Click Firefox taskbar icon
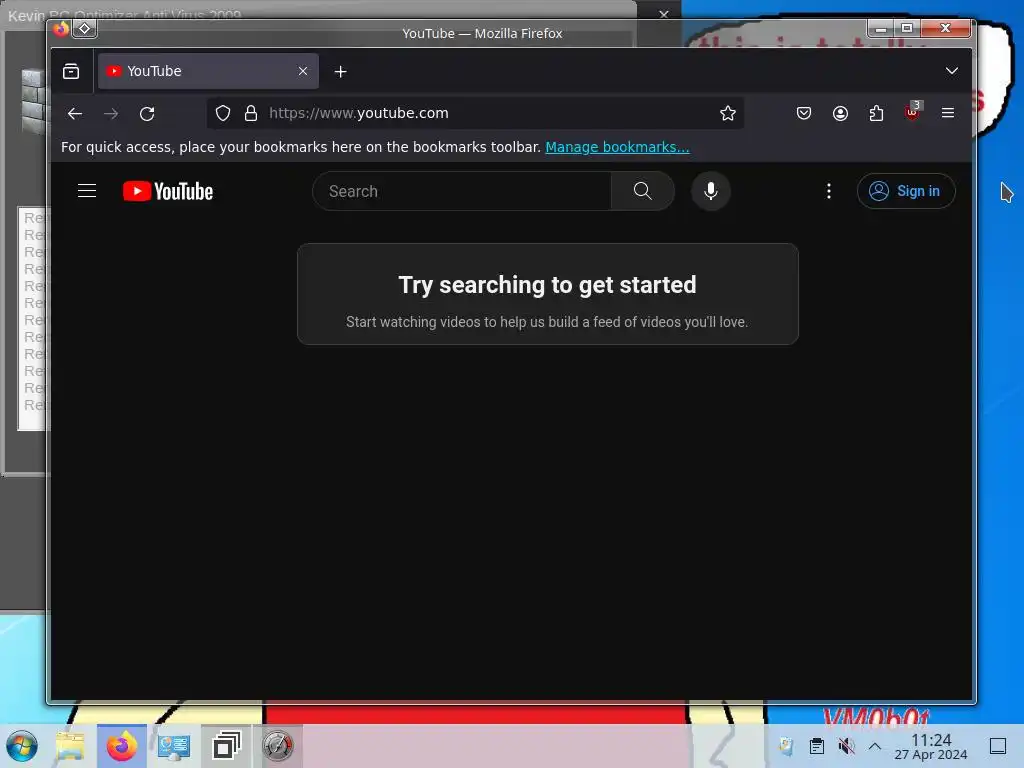The height and width of the screenshot is (768, 1024). 121,746
